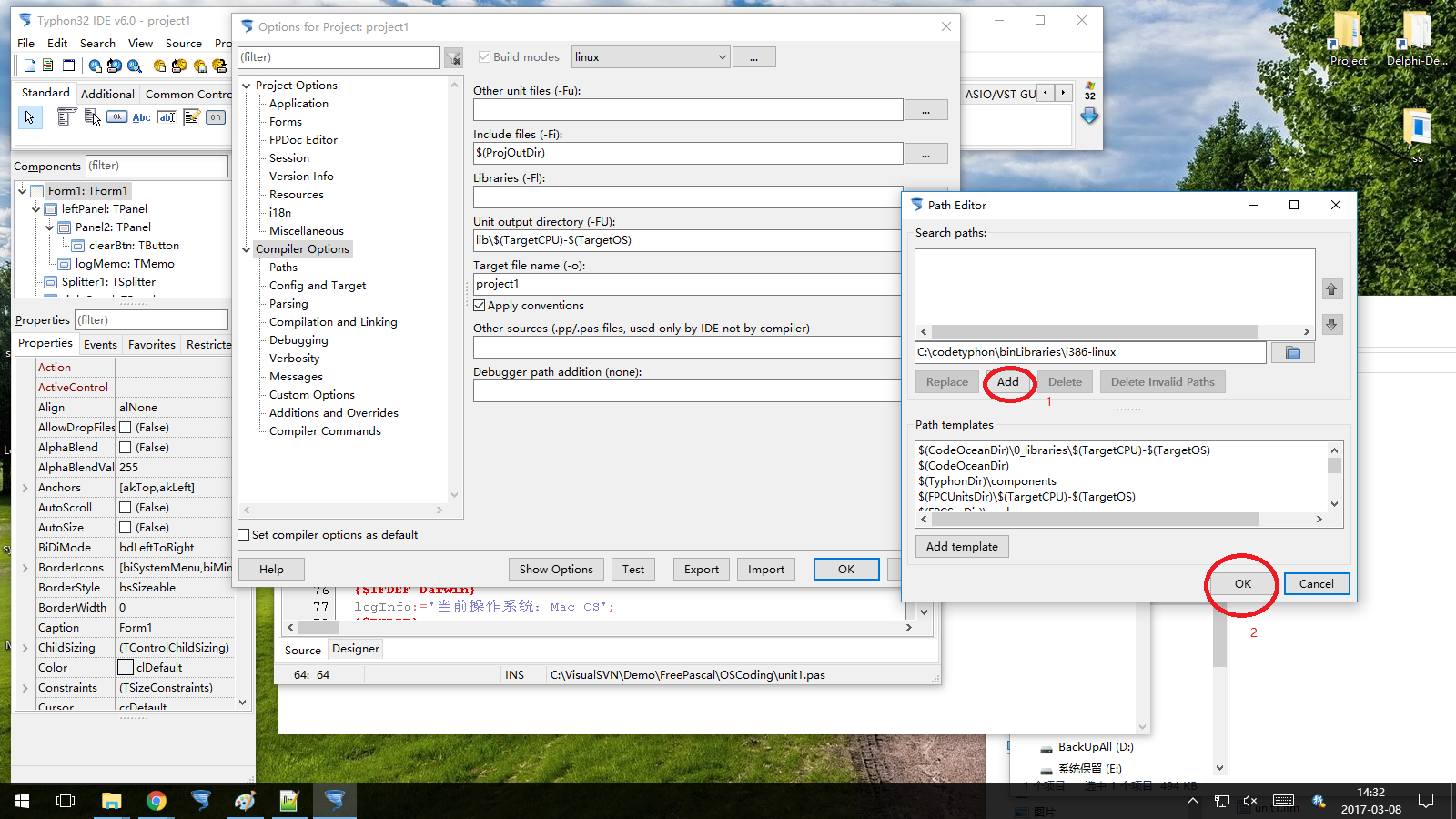The height and width of the screenshot is (819, 1456).
Task: Toggle Apply conventions checkbox
Action: pyautogui.click(x=480, y=306)
